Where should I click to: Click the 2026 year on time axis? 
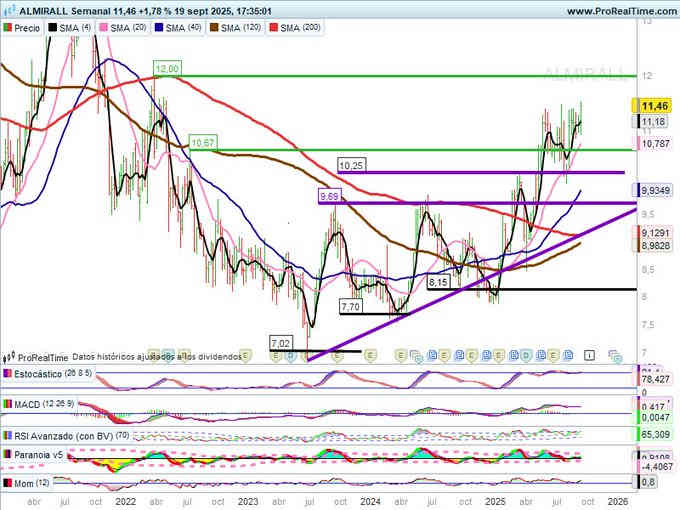[618, 502]
